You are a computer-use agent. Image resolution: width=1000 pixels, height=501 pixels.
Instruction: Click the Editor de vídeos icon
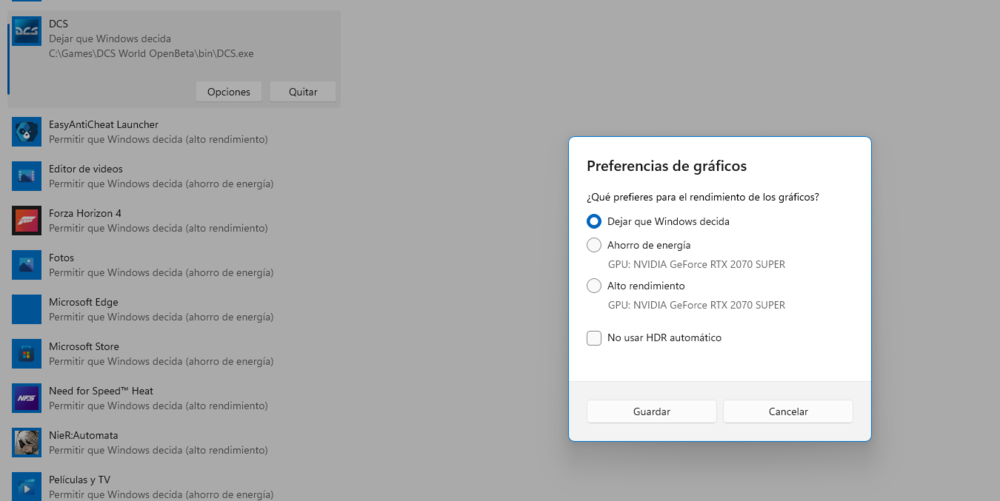pyautogui.click(x=26, y=176)
